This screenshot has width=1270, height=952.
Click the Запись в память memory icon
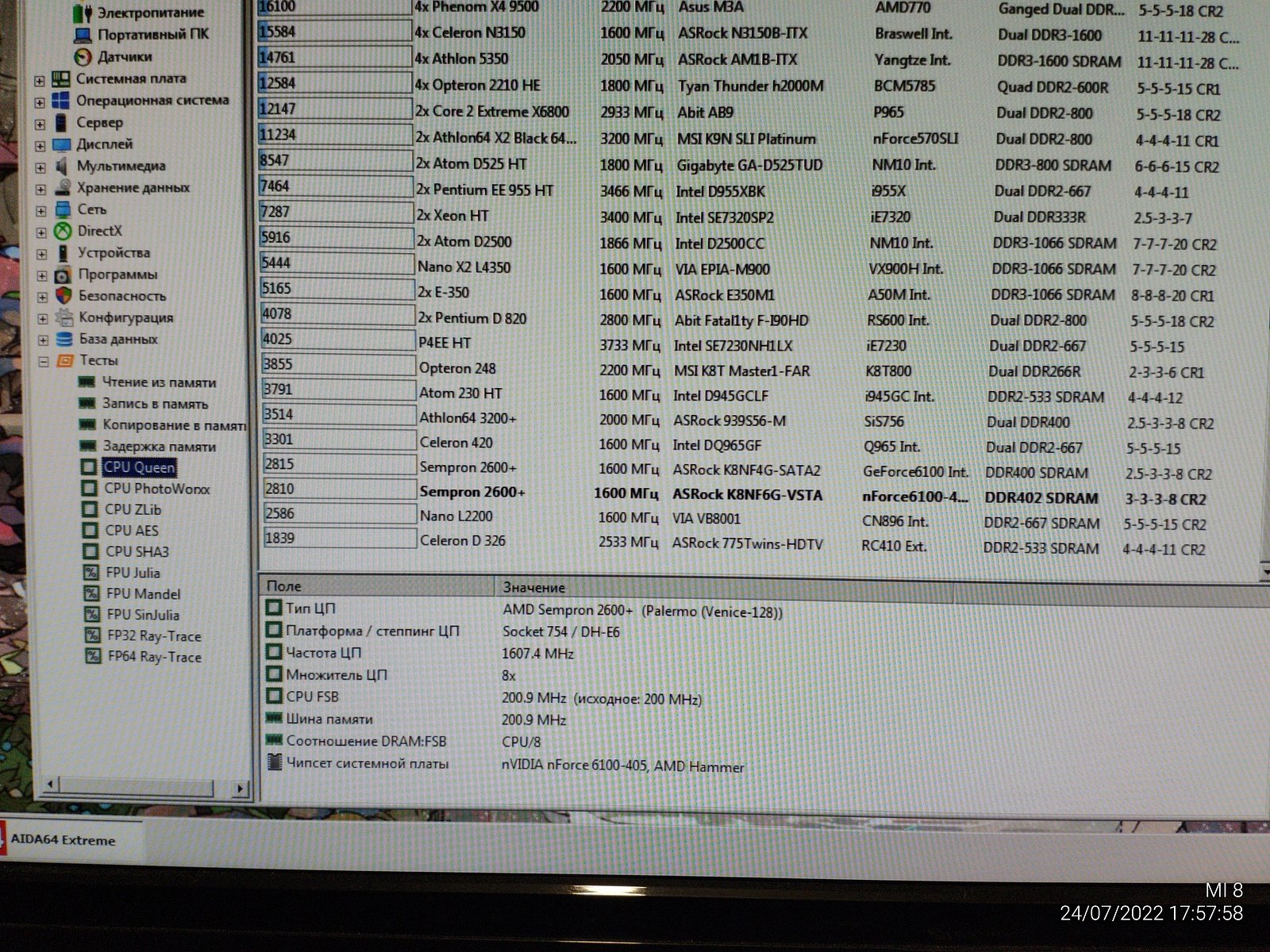[x=87, y=404]
